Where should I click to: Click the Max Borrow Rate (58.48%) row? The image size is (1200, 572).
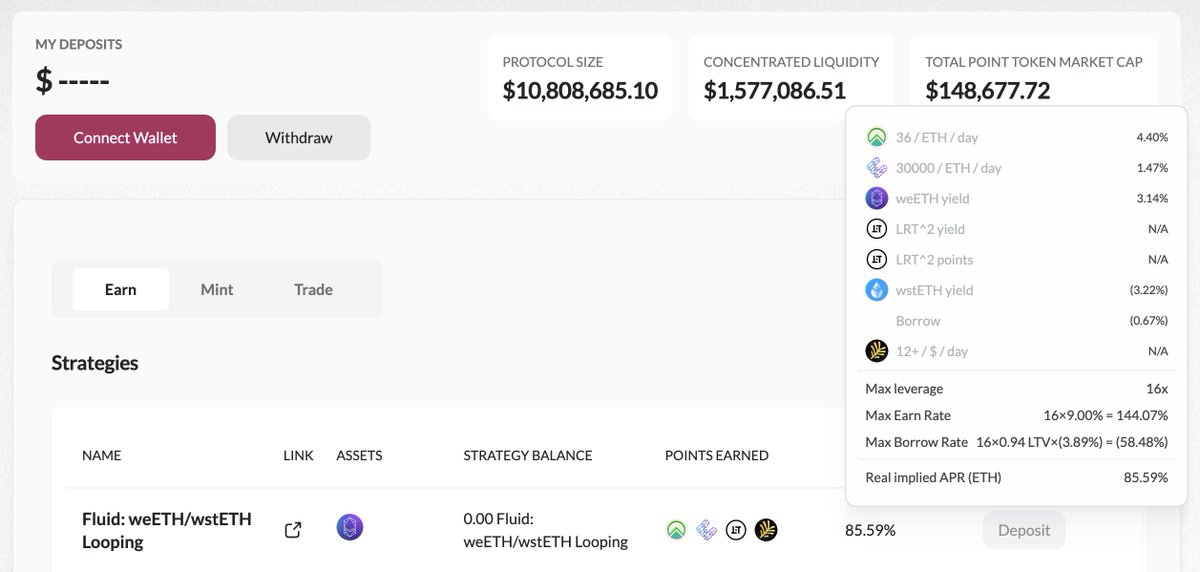(x=1016, y=441)
